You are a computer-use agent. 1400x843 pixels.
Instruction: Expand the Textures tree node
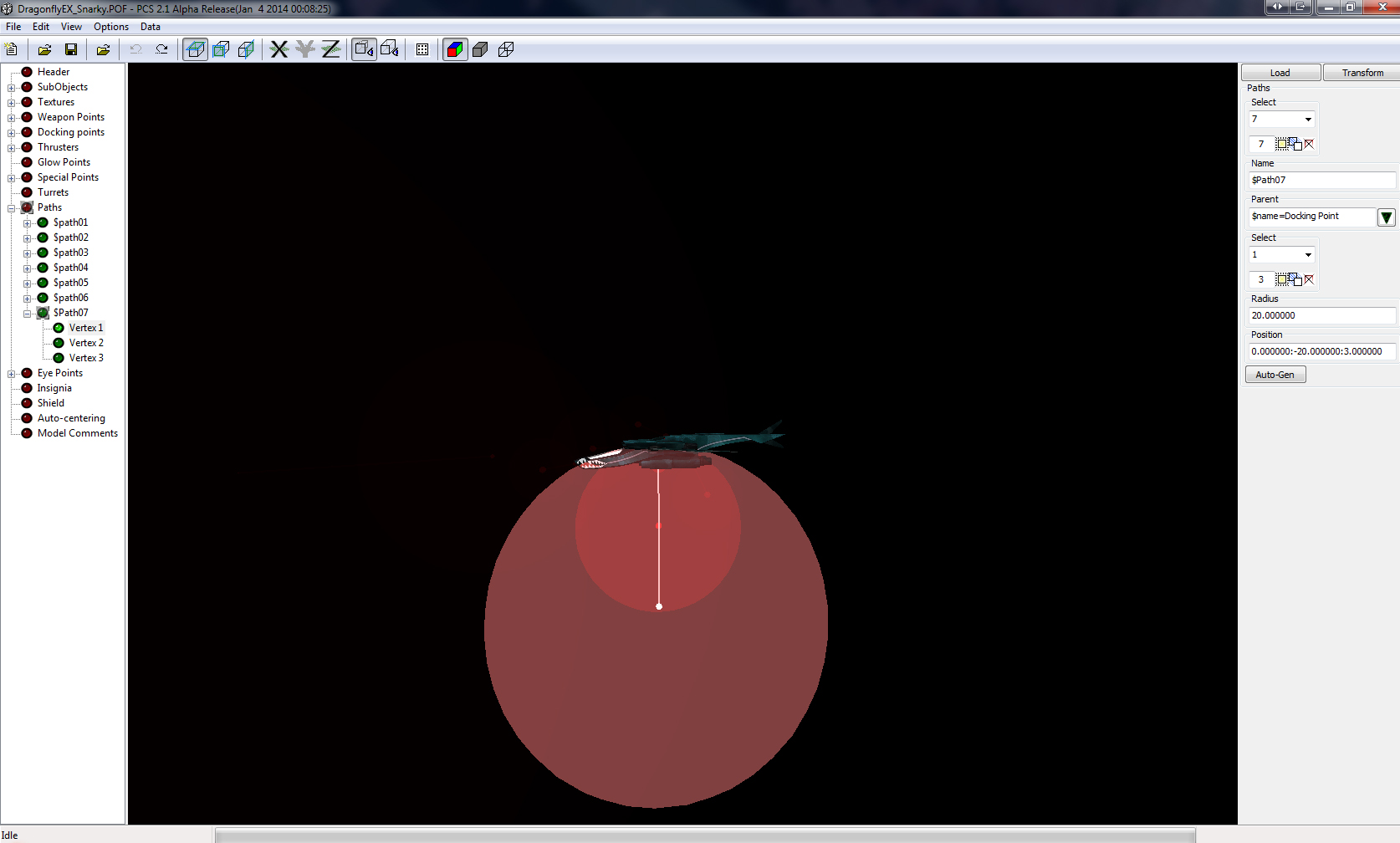point(12,103)
